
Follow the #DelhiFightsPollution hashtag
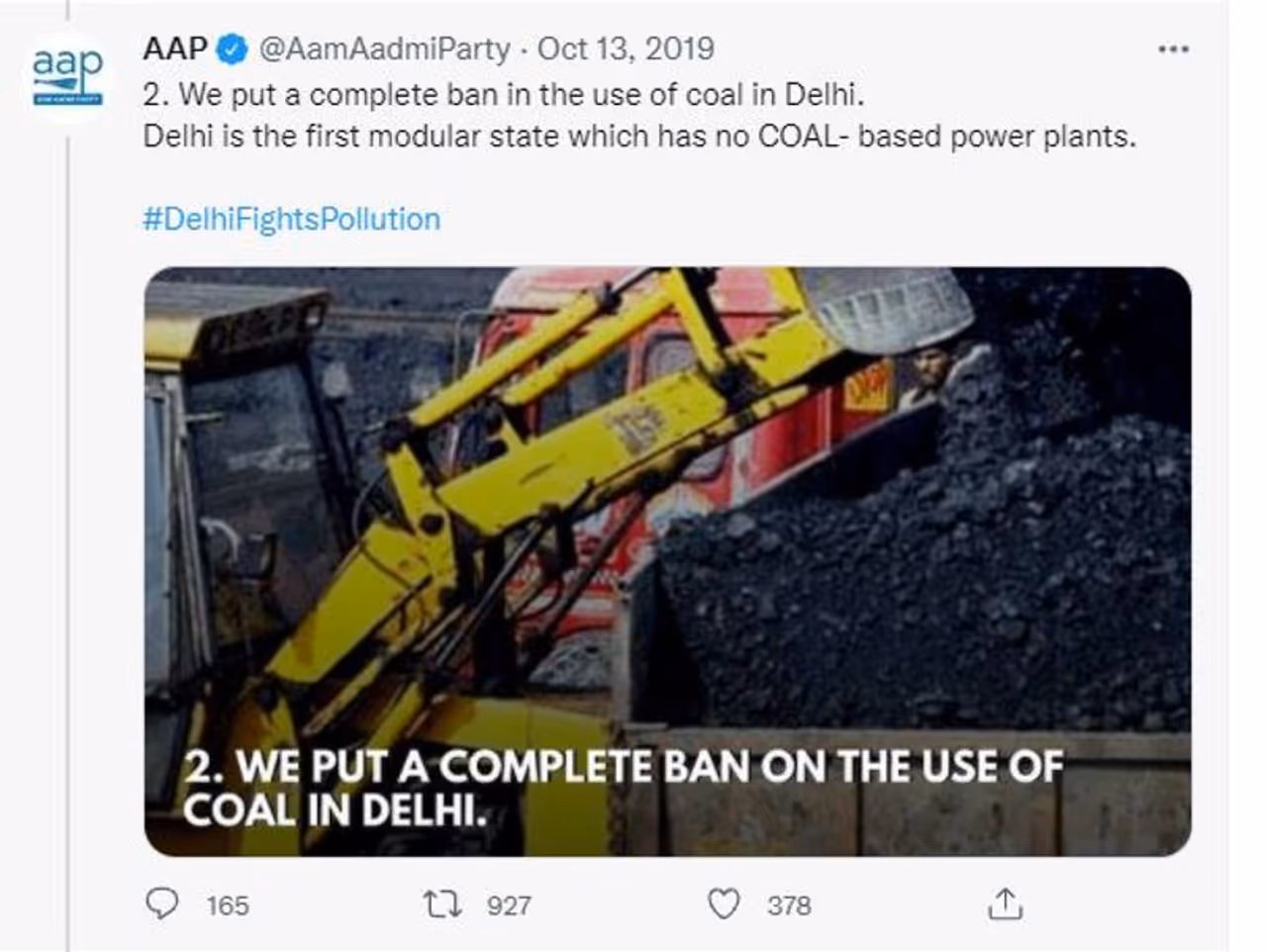coord(291,219)
